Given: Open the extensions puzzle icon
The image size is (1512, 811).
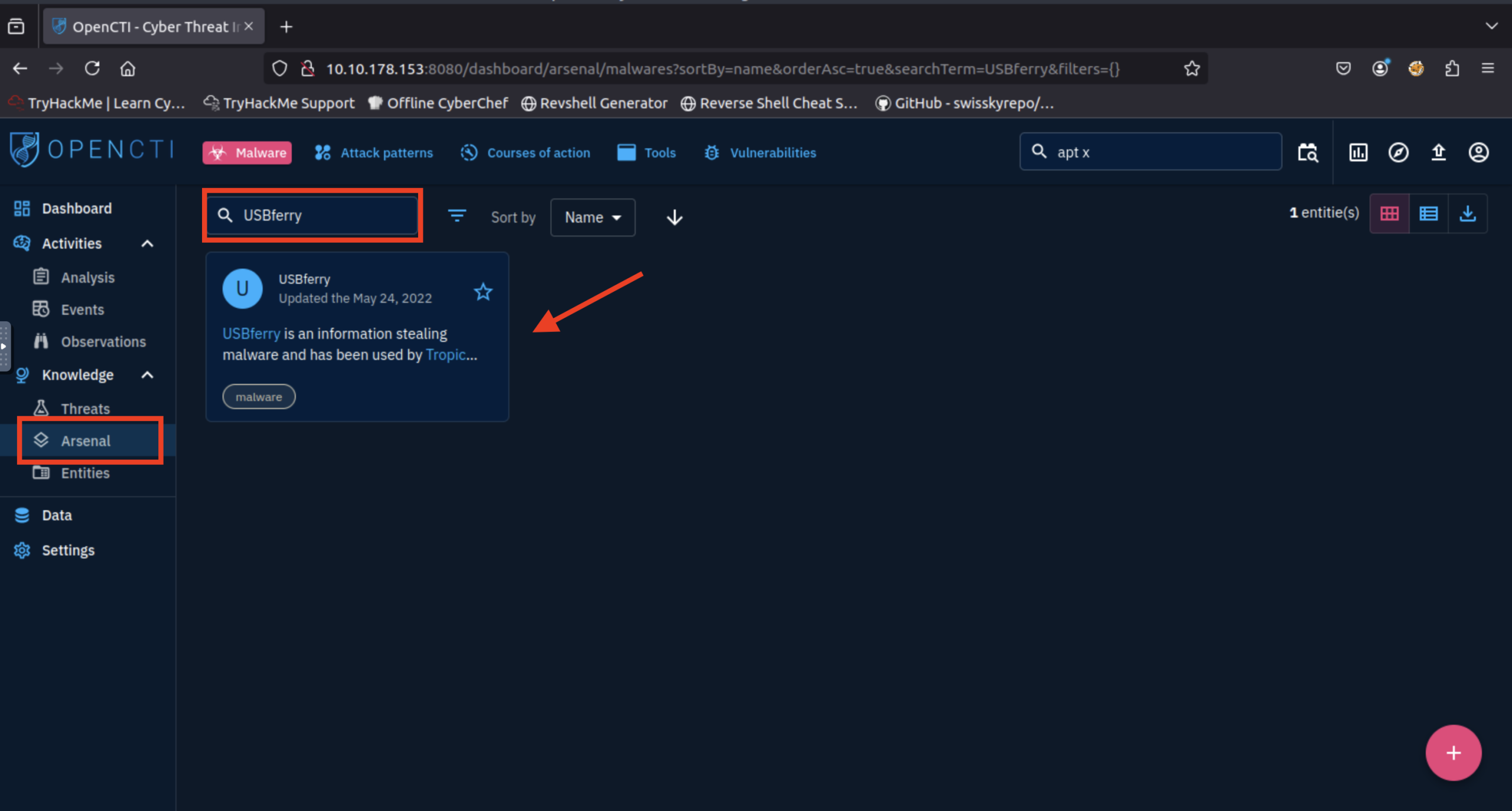Looking at the screenshot, I should coord(1452,69).
